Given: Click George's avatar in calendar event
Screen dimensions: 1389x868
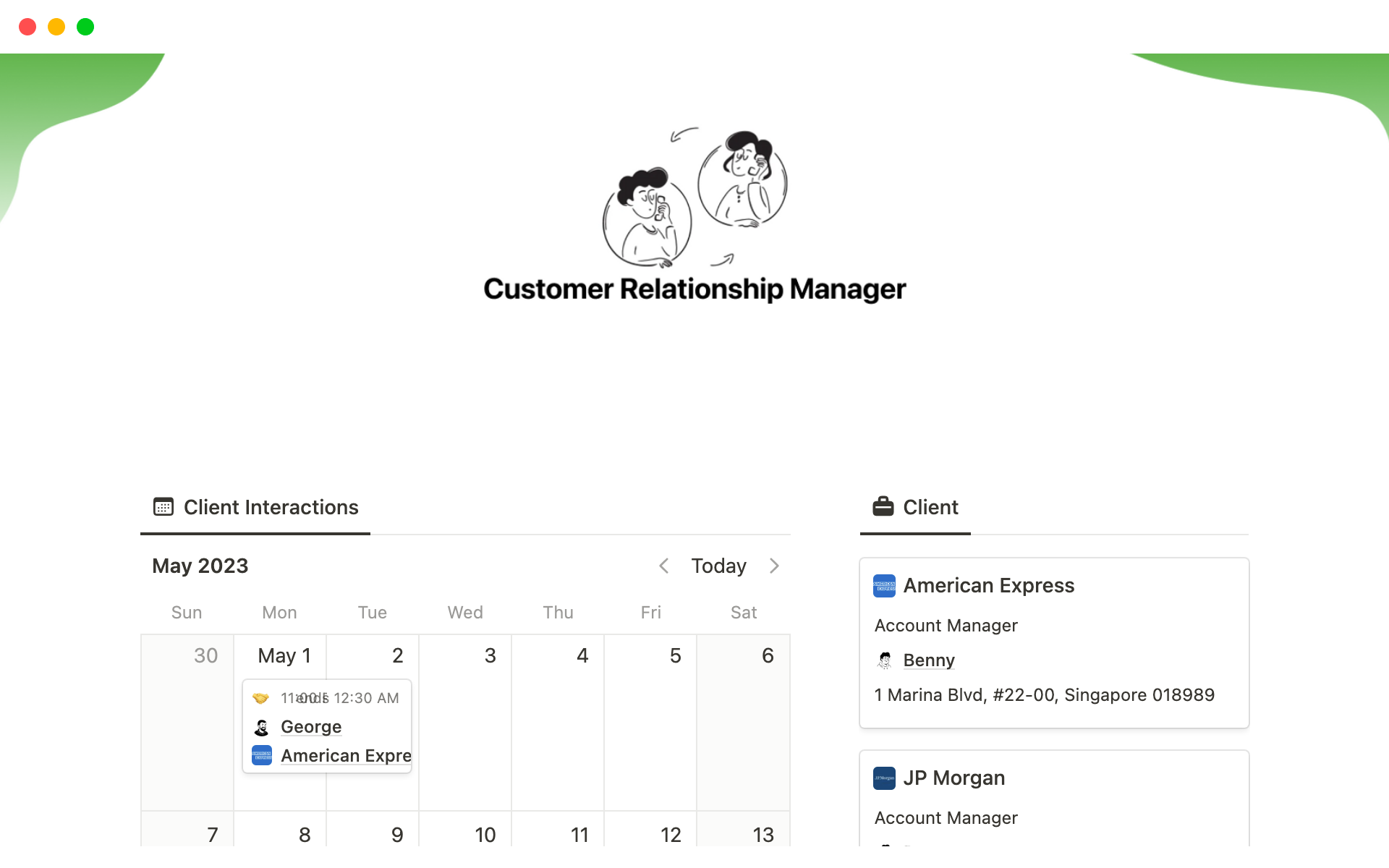Looking at the screenshot, I should 262,727.
